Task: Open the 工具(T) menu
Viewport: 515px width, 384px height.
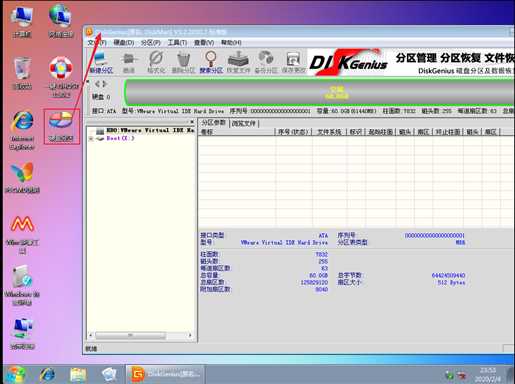Action: pos(177,42)
